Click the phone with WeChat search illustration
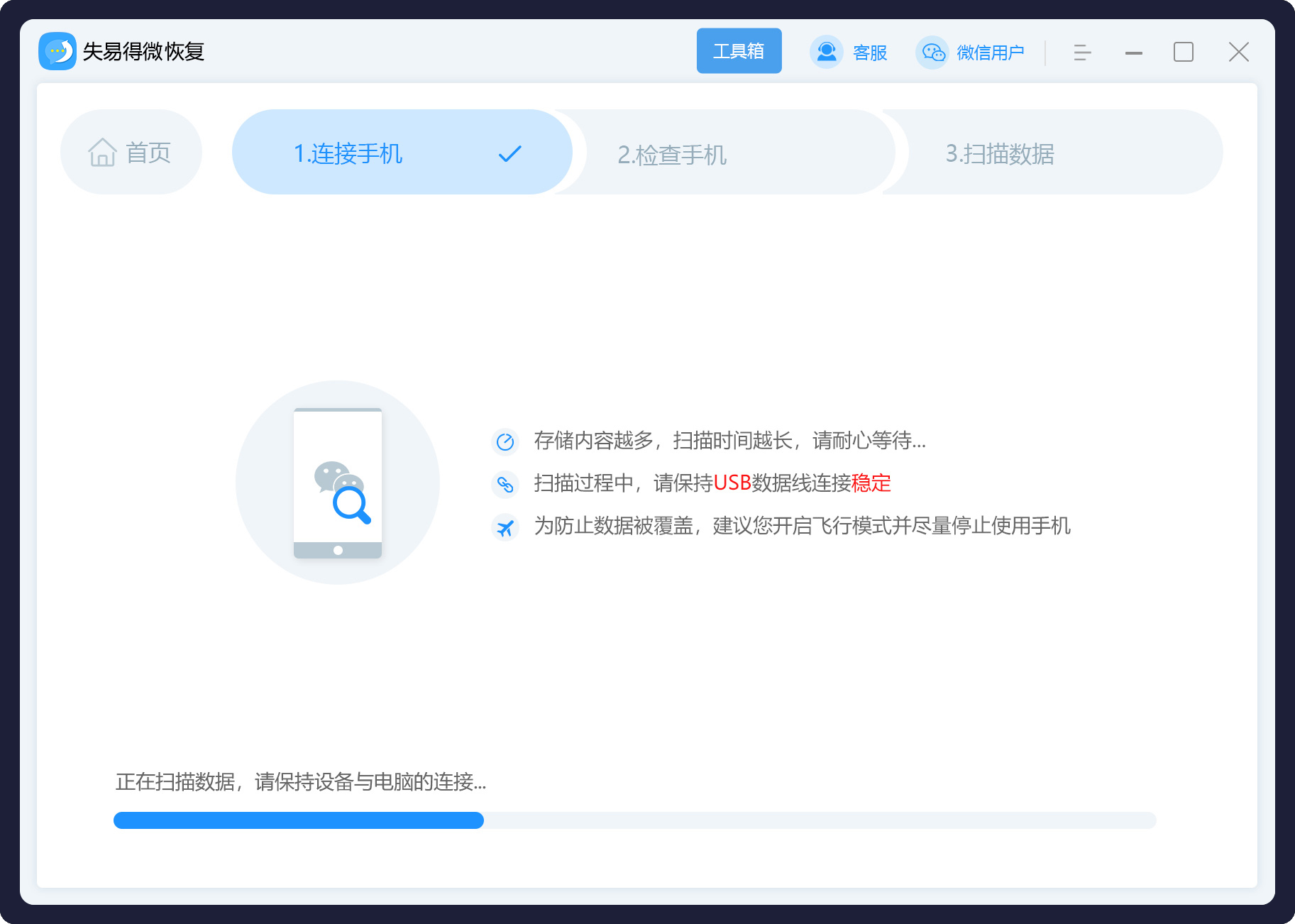 click(x=338, y=482)
